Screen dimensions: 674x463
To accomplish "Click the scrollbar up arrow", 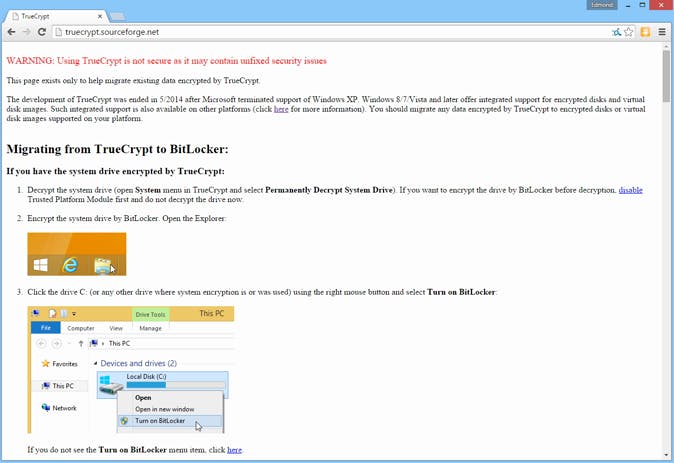I will click(x=666, y=46).
